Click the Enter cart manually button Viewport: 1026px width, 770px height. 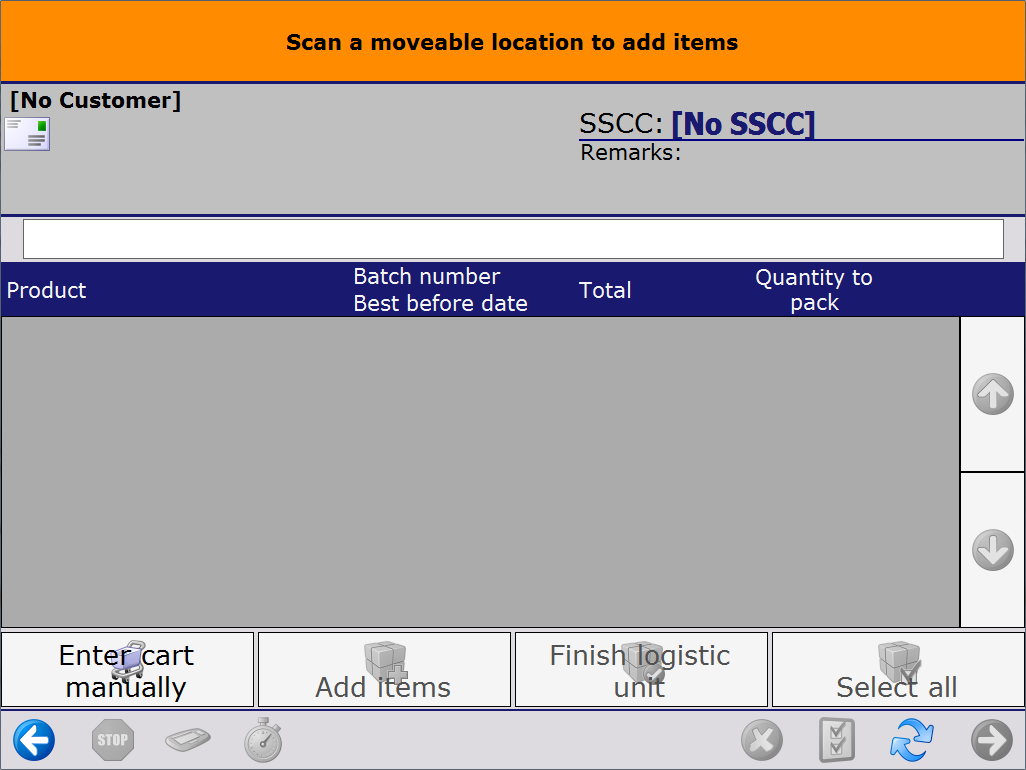(x=127, y=668)
